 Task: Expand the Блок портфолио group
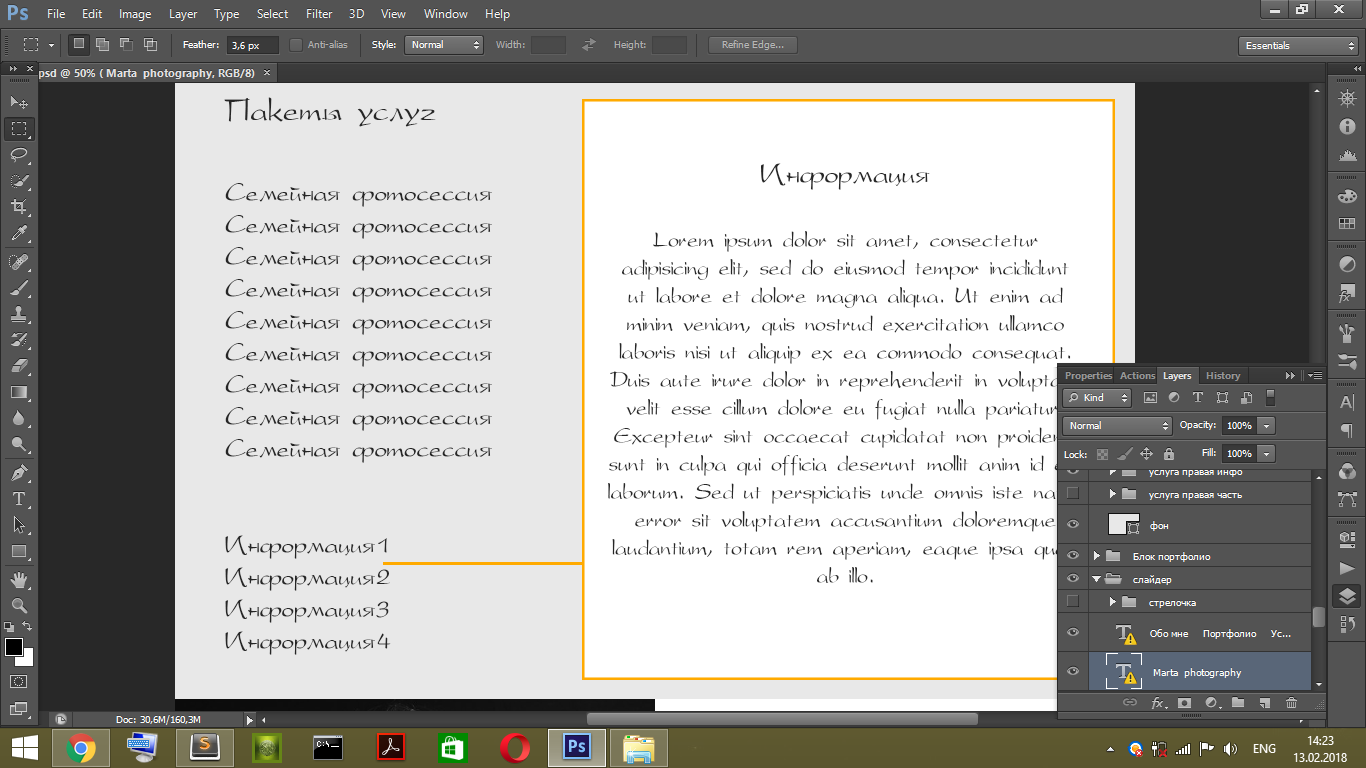pos(1097,556)
